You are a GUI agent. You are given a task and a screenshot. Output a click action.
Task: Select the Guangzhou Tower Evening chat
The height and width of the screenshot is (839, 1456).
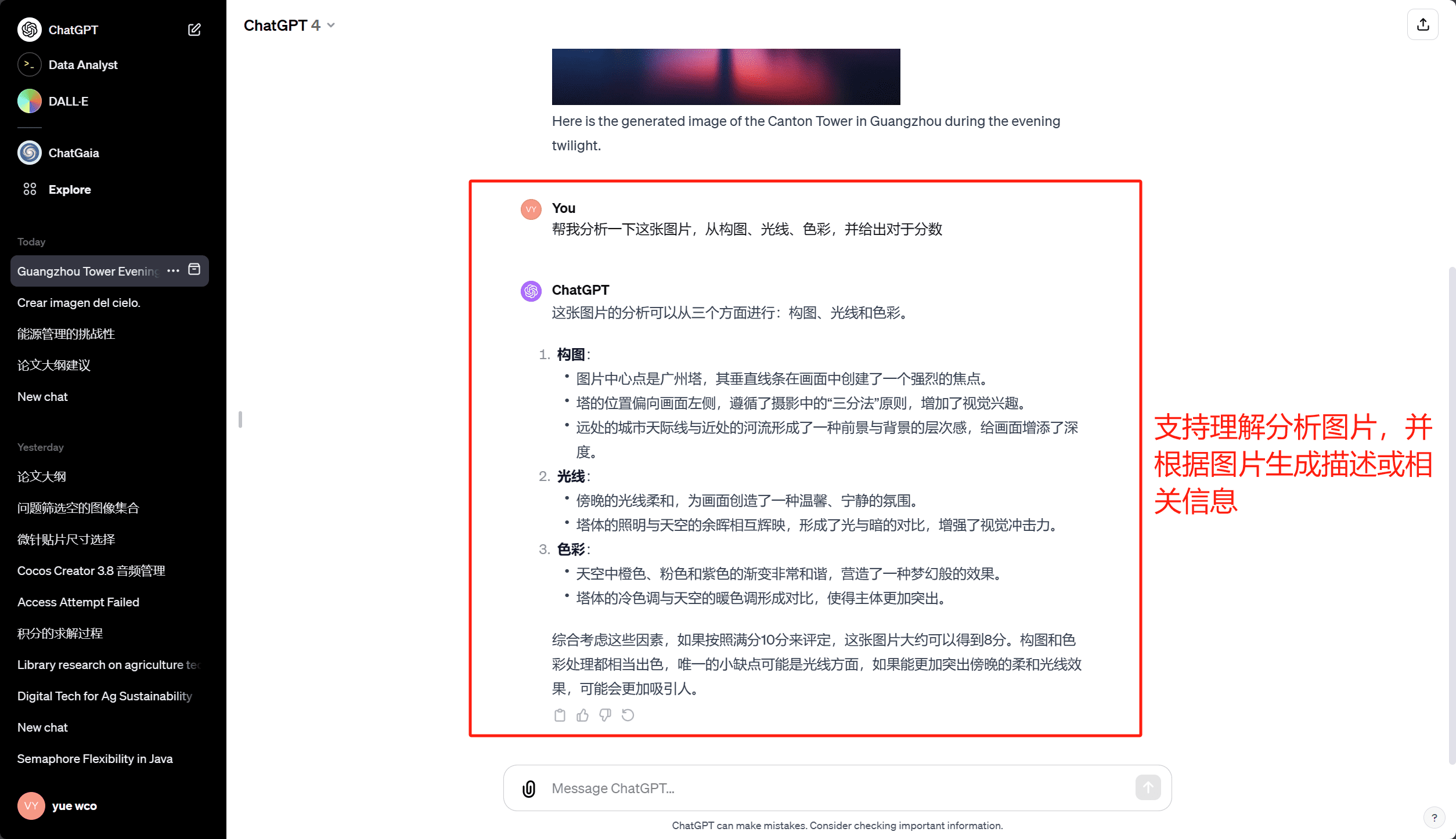(x=89, y=270)
